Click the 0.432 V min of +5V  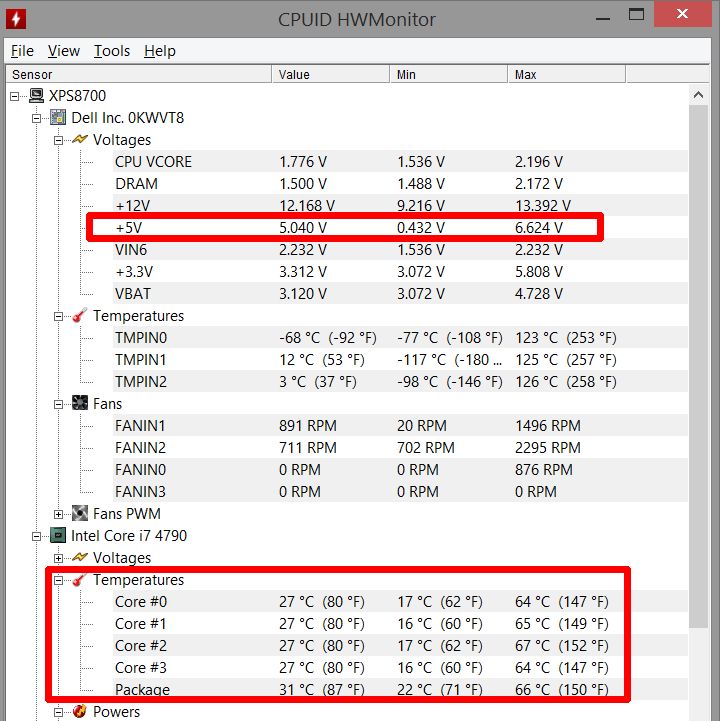pos(421,228)
